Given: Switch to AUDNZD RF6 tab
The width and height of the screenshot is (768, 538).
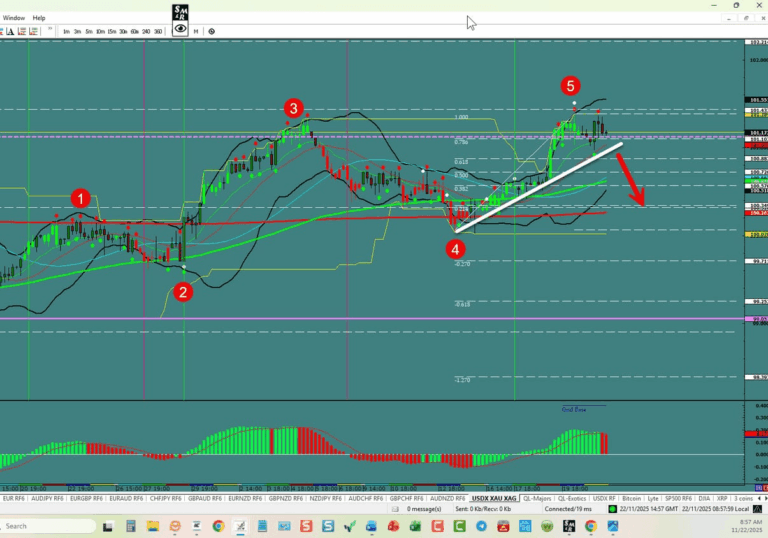Looking at the screenshot, I should tap(447, 498).
